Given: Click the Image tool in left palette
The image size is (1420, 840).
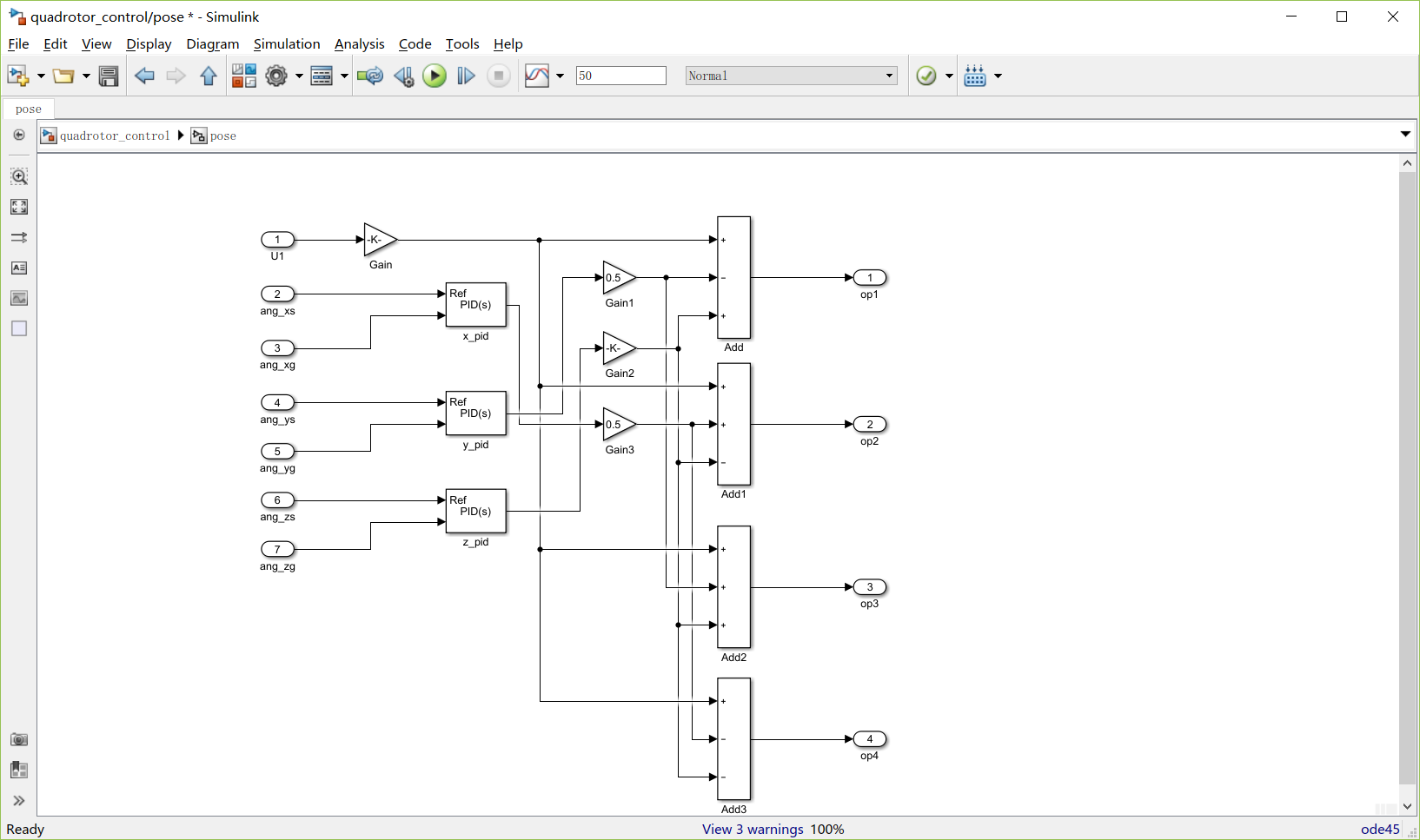Looking at the screenshot, I should (x=19, y=298).
